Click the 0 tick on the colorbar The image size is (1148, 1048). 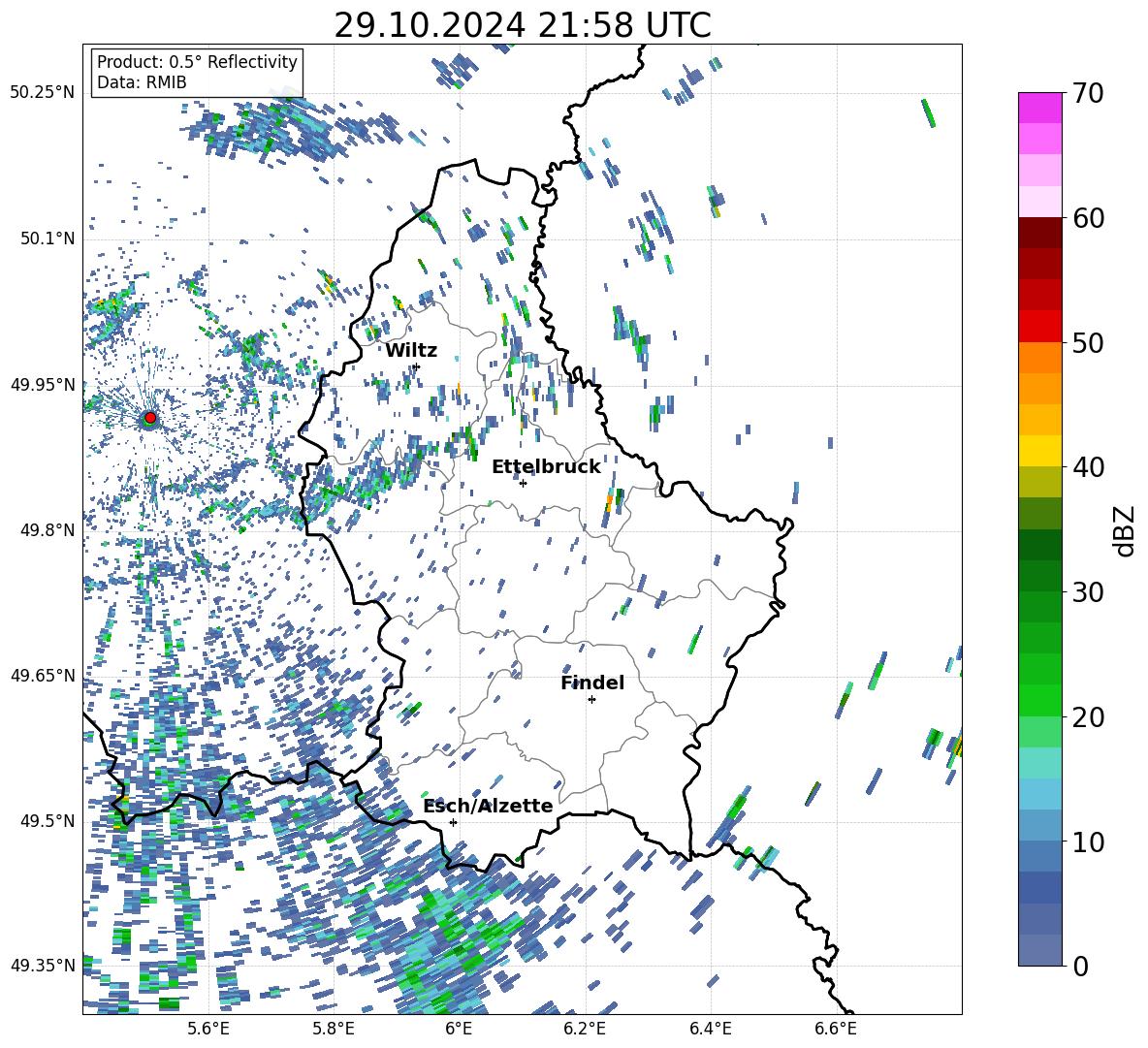pyautogui.click(x=1081, y=966)
